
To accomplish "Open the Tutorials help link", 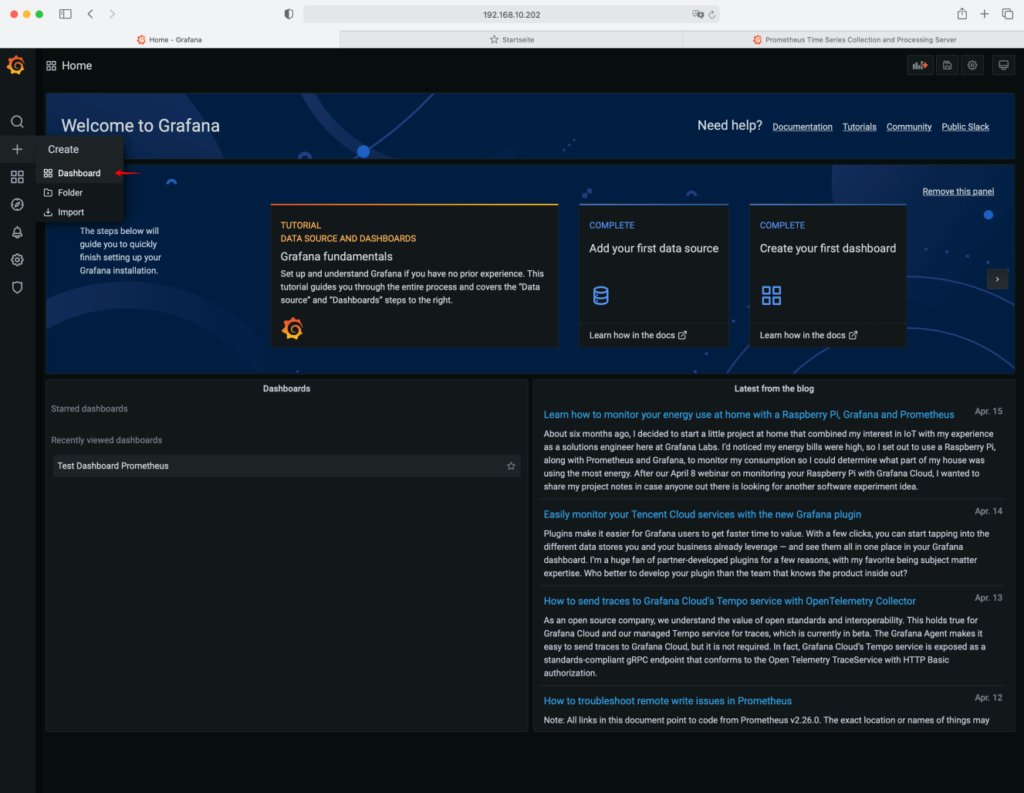I will coord(859,127).
